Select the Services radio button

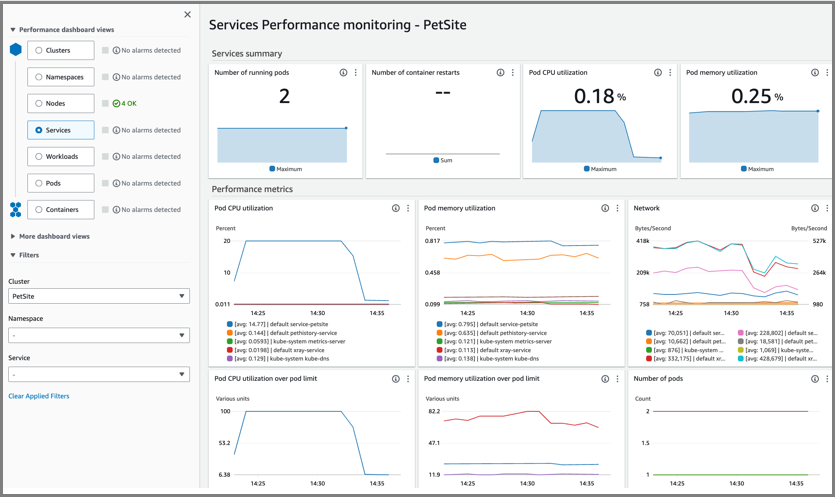click(38, 130)
